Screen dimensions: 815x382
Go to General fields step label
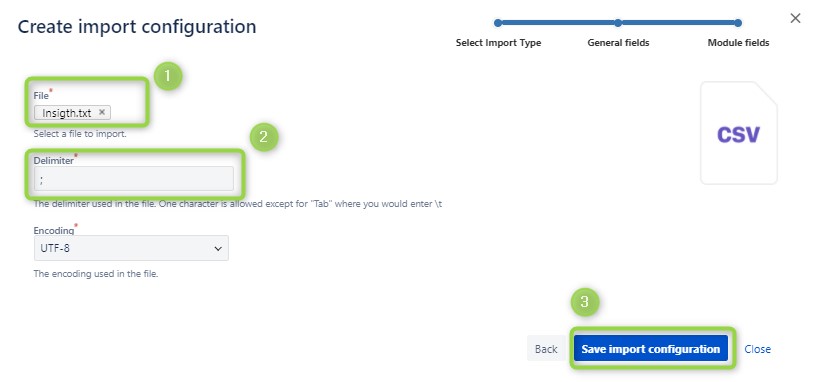pos(618,43)
